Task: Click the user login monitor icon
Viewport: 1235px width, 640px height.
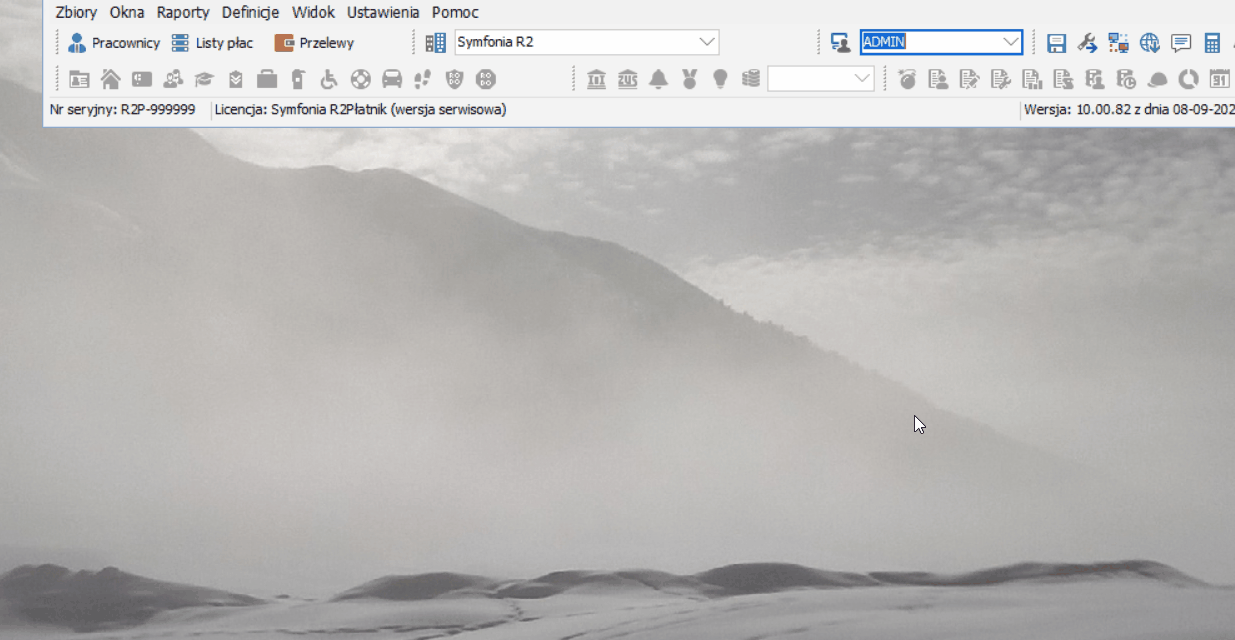Action: [x=840, y=43]
